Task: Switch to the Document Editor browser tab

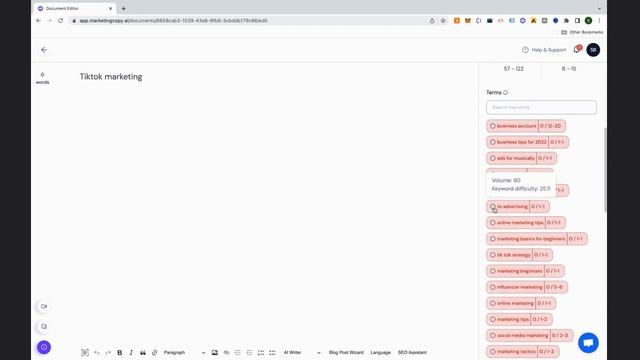Action: coord(75,9)
